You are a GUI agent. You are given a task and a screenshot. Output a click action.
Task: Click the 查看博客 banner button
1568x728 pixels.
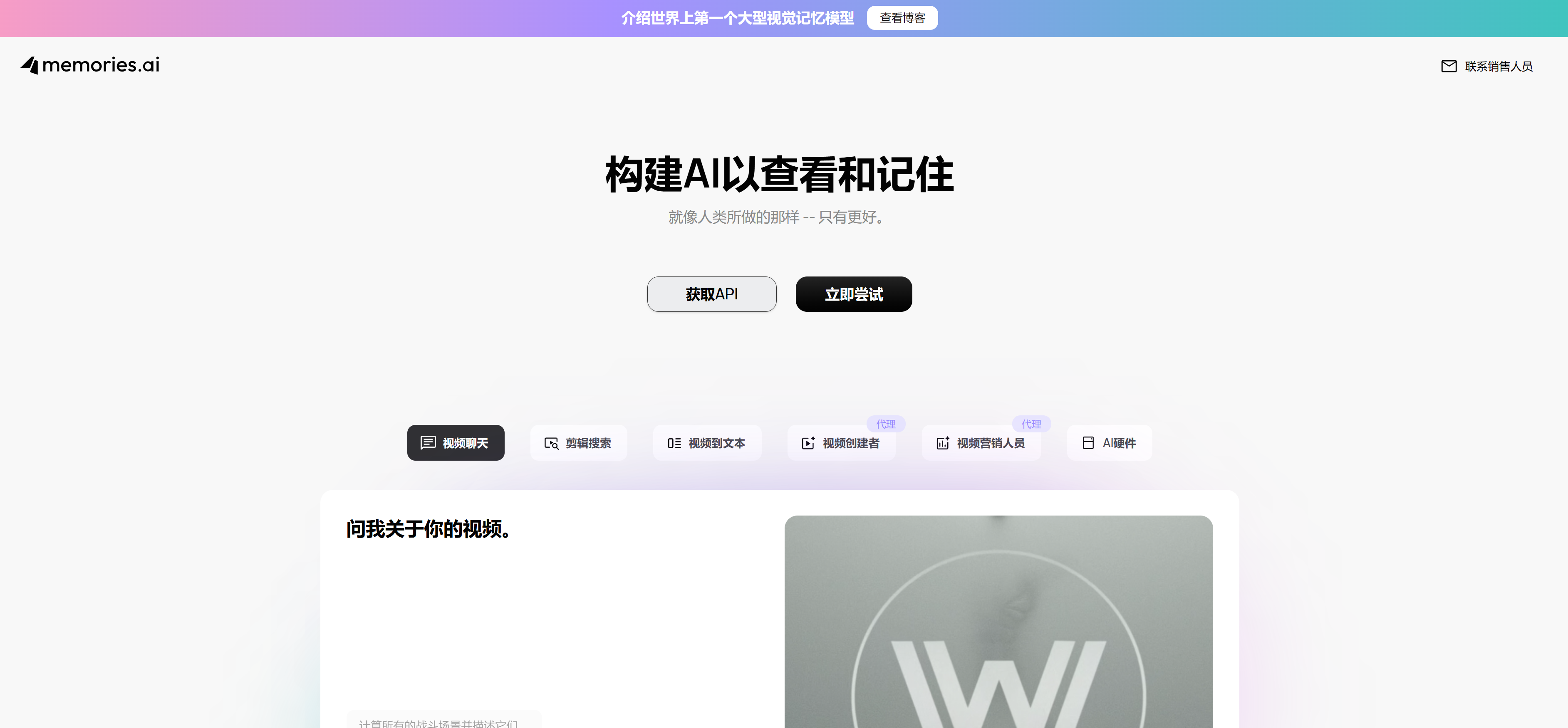tap(902, 18)
